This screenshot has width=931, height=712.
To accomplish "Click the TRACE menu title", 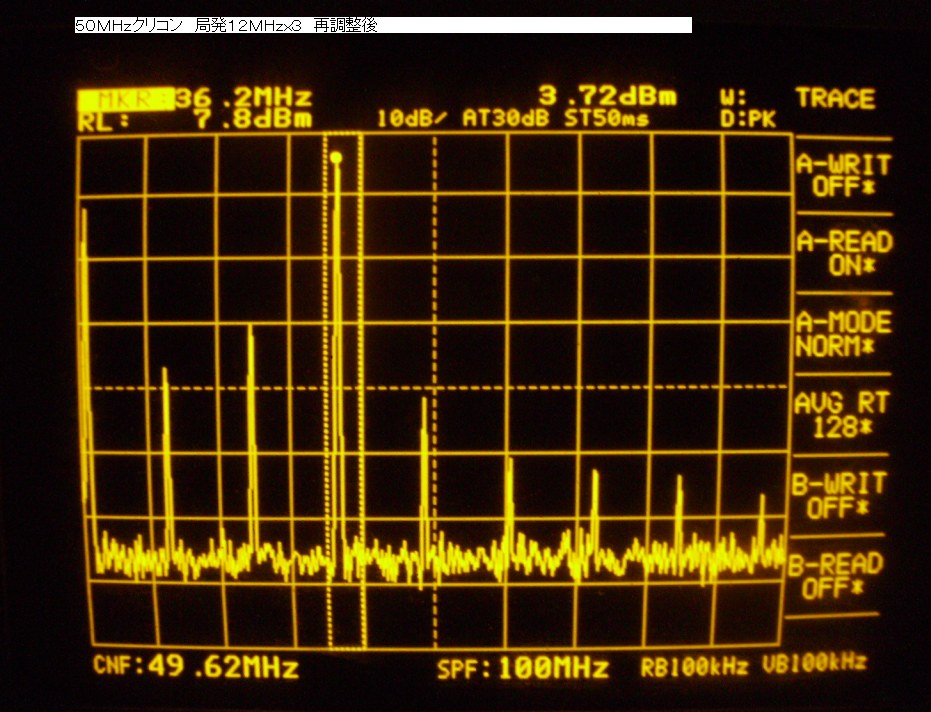I will click(x=835, y=99).
